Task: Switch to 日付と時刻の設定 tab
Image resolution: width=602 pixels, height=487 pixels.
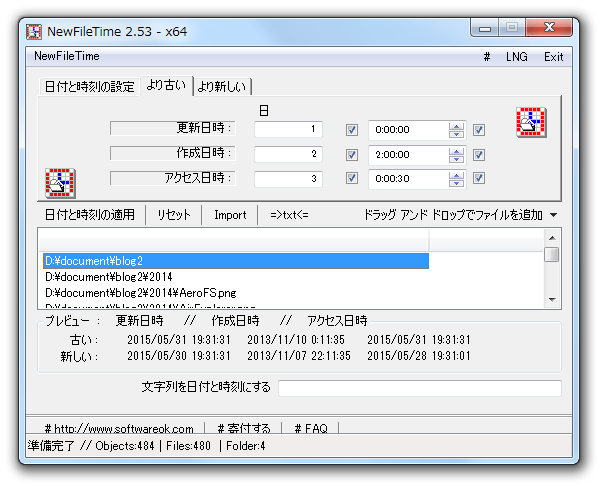Action: coord(89,86)
